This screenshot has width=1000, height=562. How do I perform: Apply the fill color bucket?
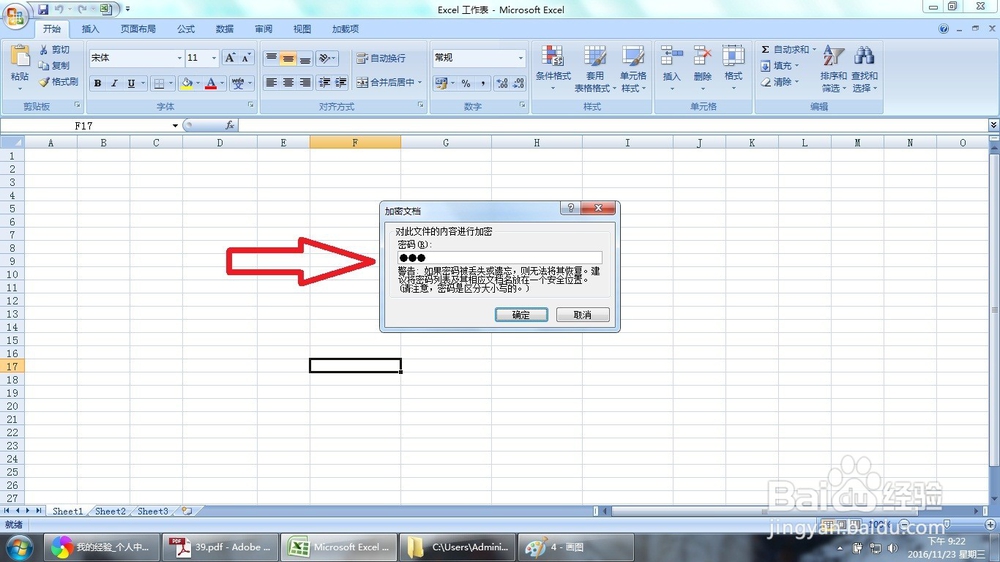coord(186,83)
